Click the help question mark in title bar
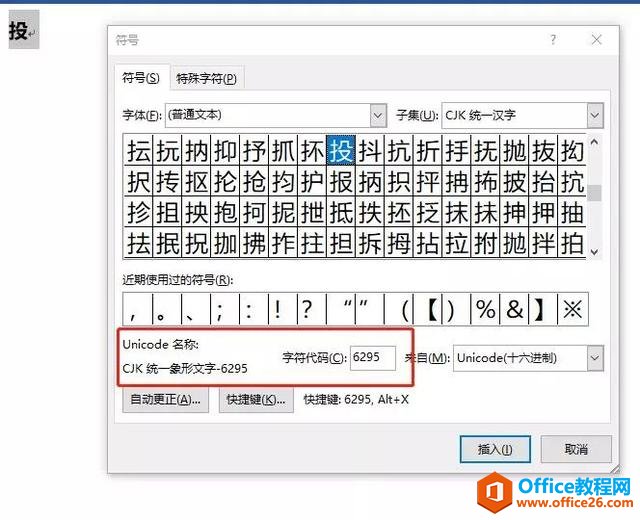This screenshot has width=640, height=520. (x=553, y=40)
